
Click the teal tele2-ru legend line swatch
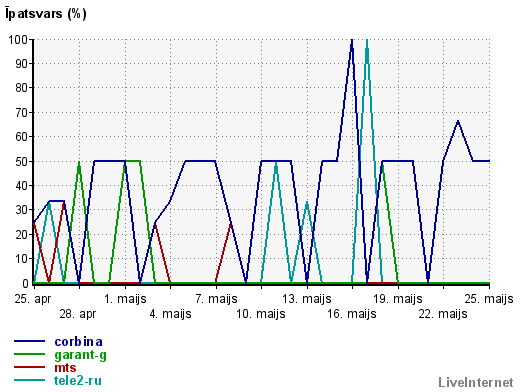(29, 380)
